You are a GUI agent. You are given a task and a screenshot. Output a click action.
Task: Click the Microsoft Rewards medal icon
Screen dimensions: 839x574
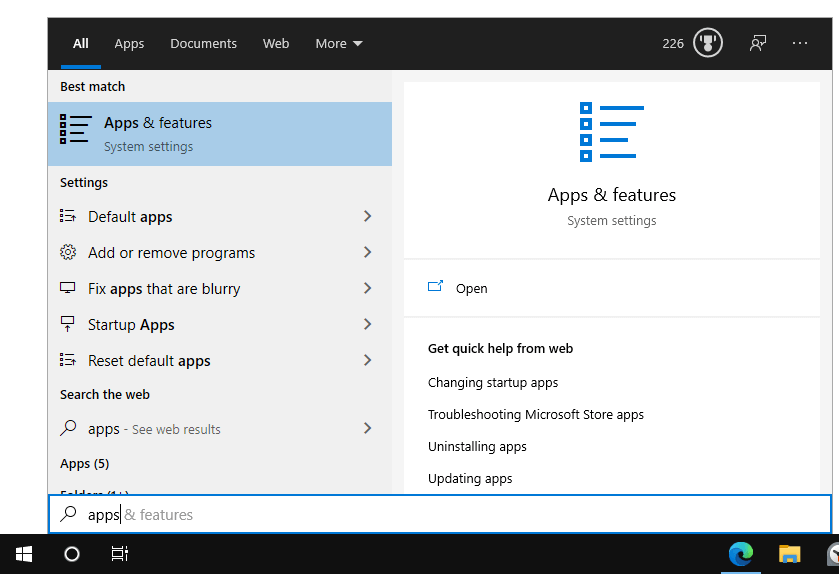707,43
